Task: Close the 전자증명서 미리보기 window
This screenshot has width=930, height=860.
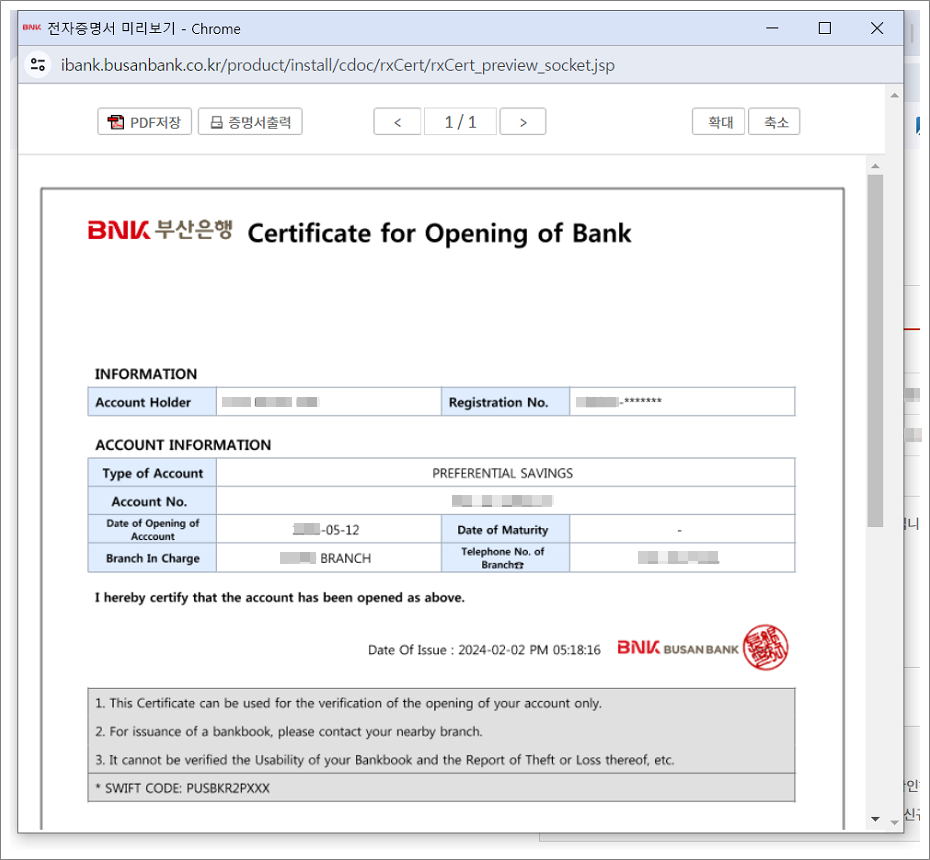Action: tap(877, 28)
